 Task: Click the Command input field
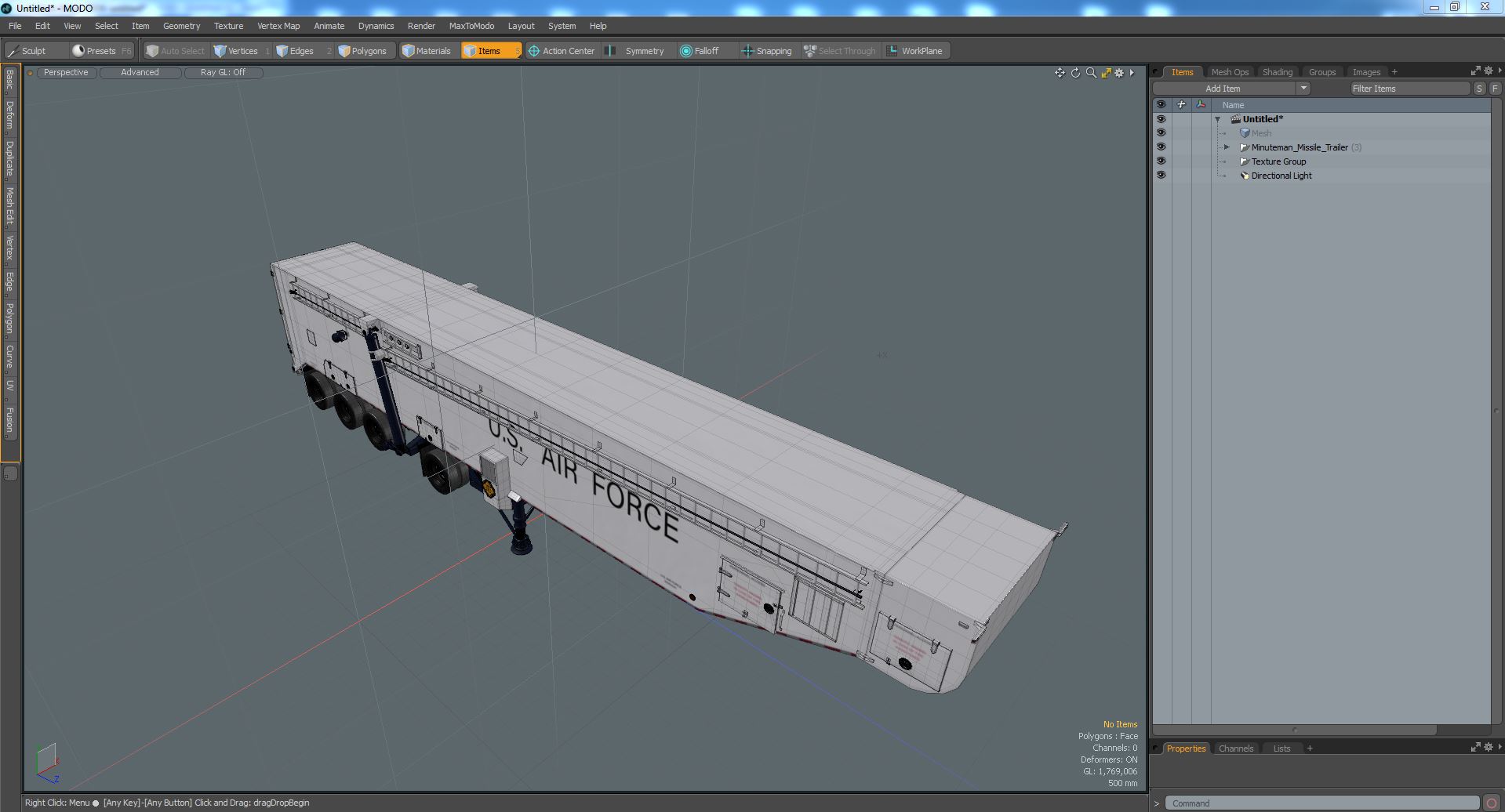tap(1322, 803)
